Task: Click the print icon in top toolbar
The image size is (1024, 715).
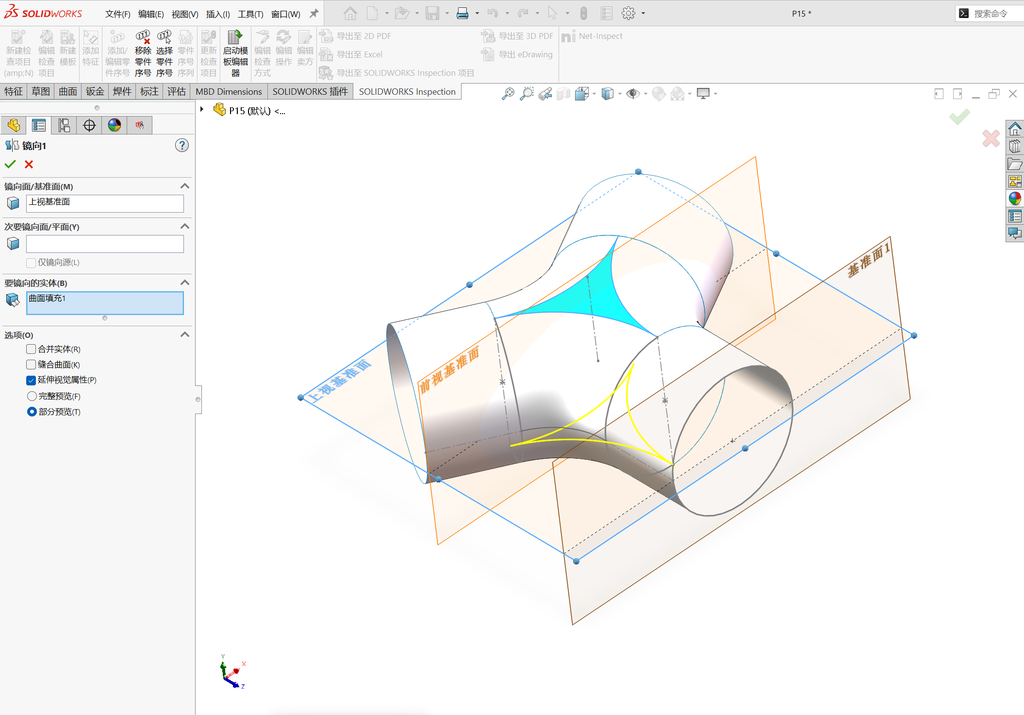Action: (462, 13)
